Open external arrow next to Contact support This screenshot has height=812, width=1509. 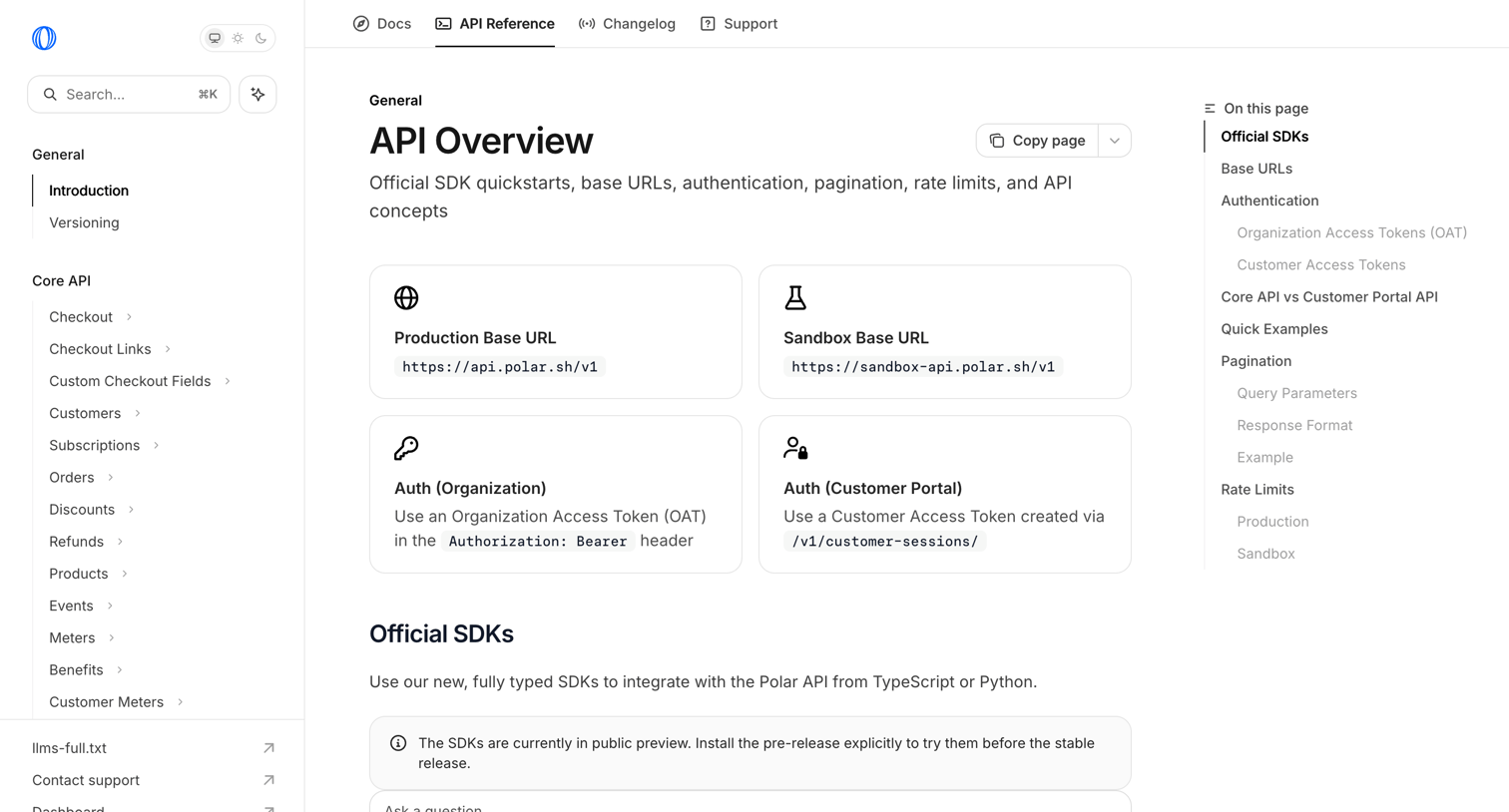tap(268, 780)
